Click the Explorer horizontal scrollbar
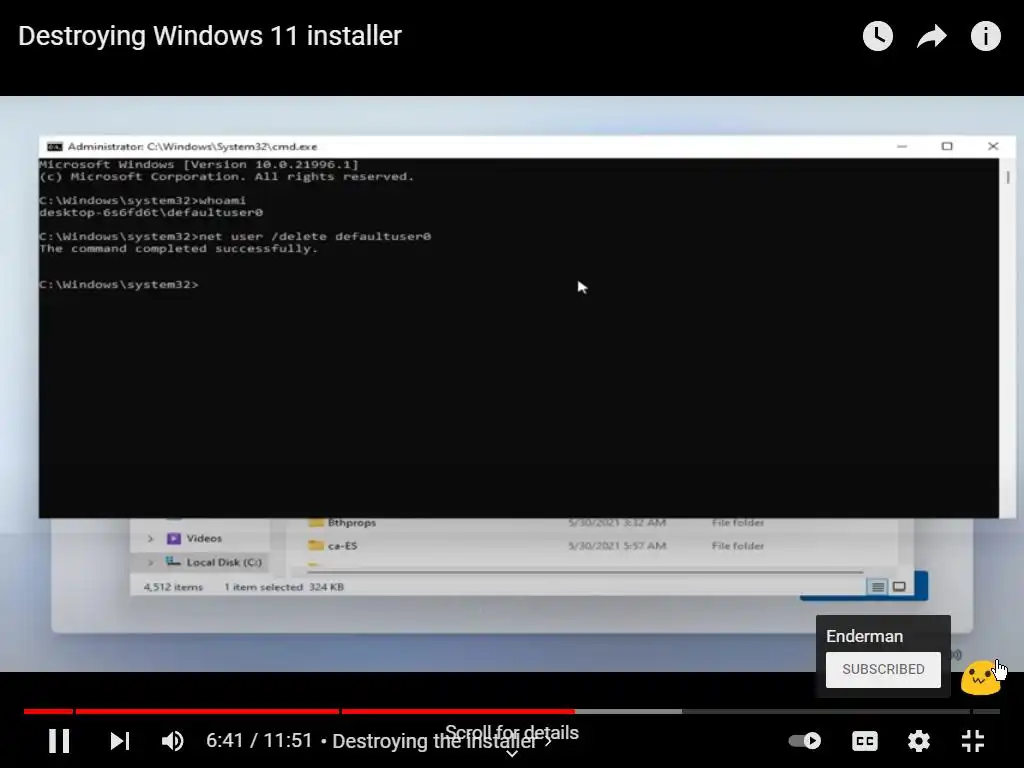The image size is (1024, 768). tap(584, 572)
